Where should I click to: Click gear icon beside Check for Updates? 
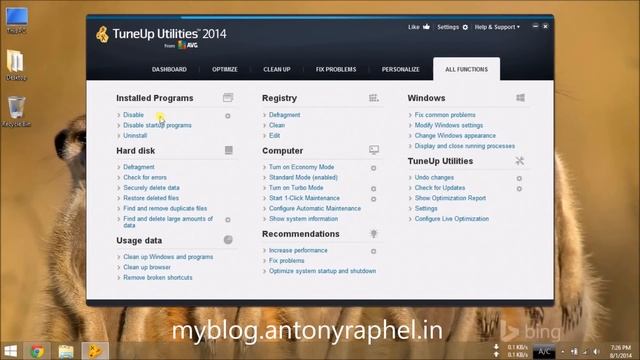pos(519,189)
